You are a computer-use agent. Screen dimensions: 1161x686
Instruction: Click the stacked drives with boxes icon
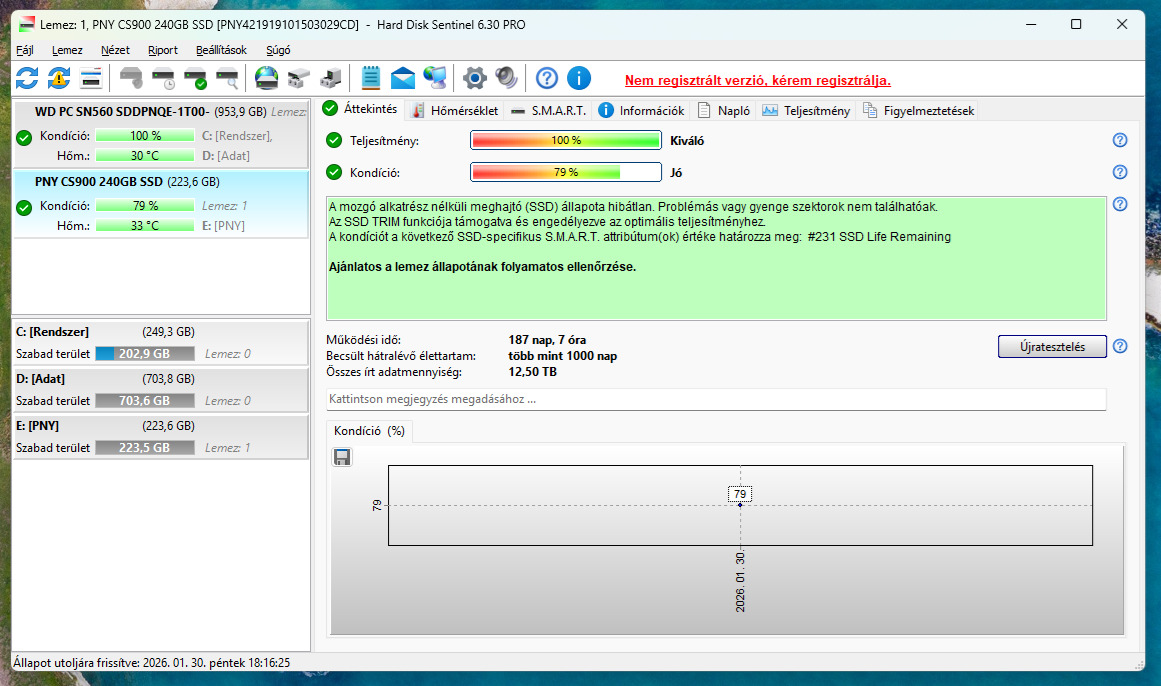tap(298, 78)
